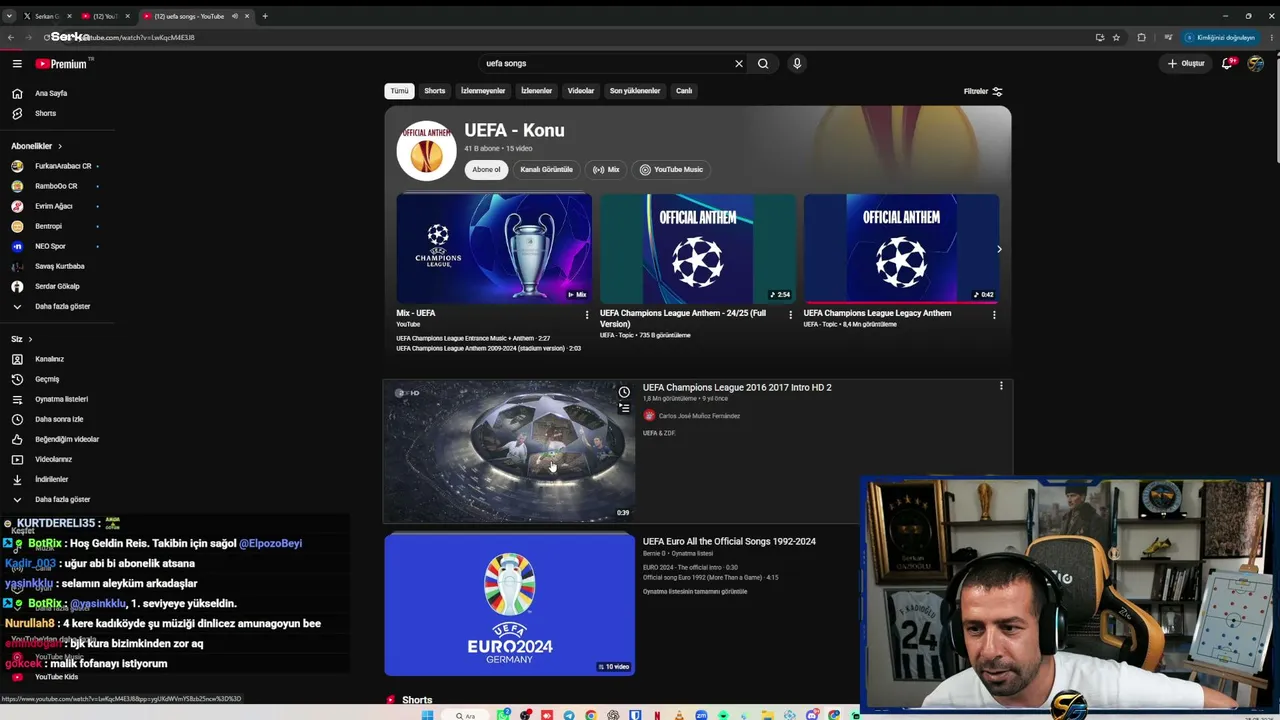
Task: Open the EURO 2024 playlist thumbnail
Action: 510,605
